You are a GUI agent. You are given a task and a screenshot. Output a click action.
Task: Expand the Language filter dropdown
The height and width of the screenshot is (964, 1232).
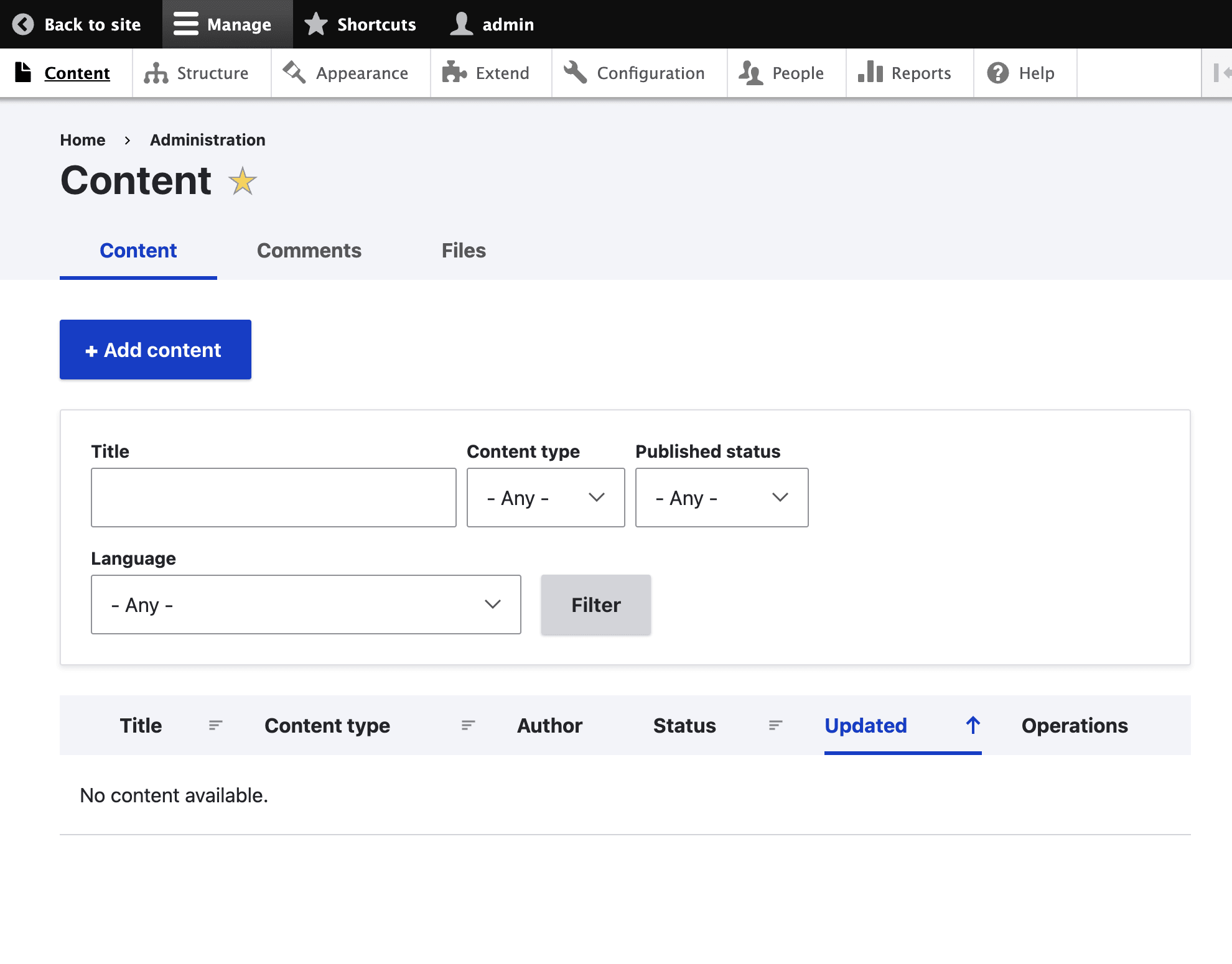306,605
